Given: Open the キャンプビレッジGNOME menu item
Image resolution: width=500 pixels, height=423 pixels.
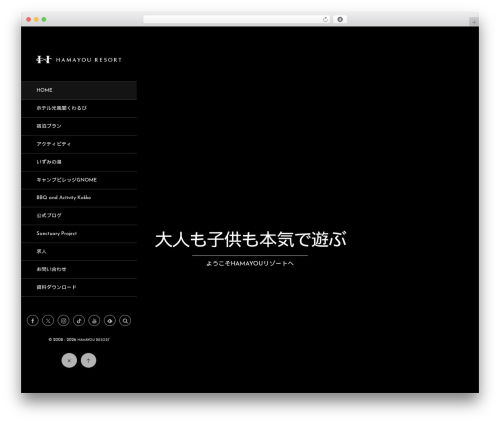Looking at the screenshot, I should click(79, 180).
